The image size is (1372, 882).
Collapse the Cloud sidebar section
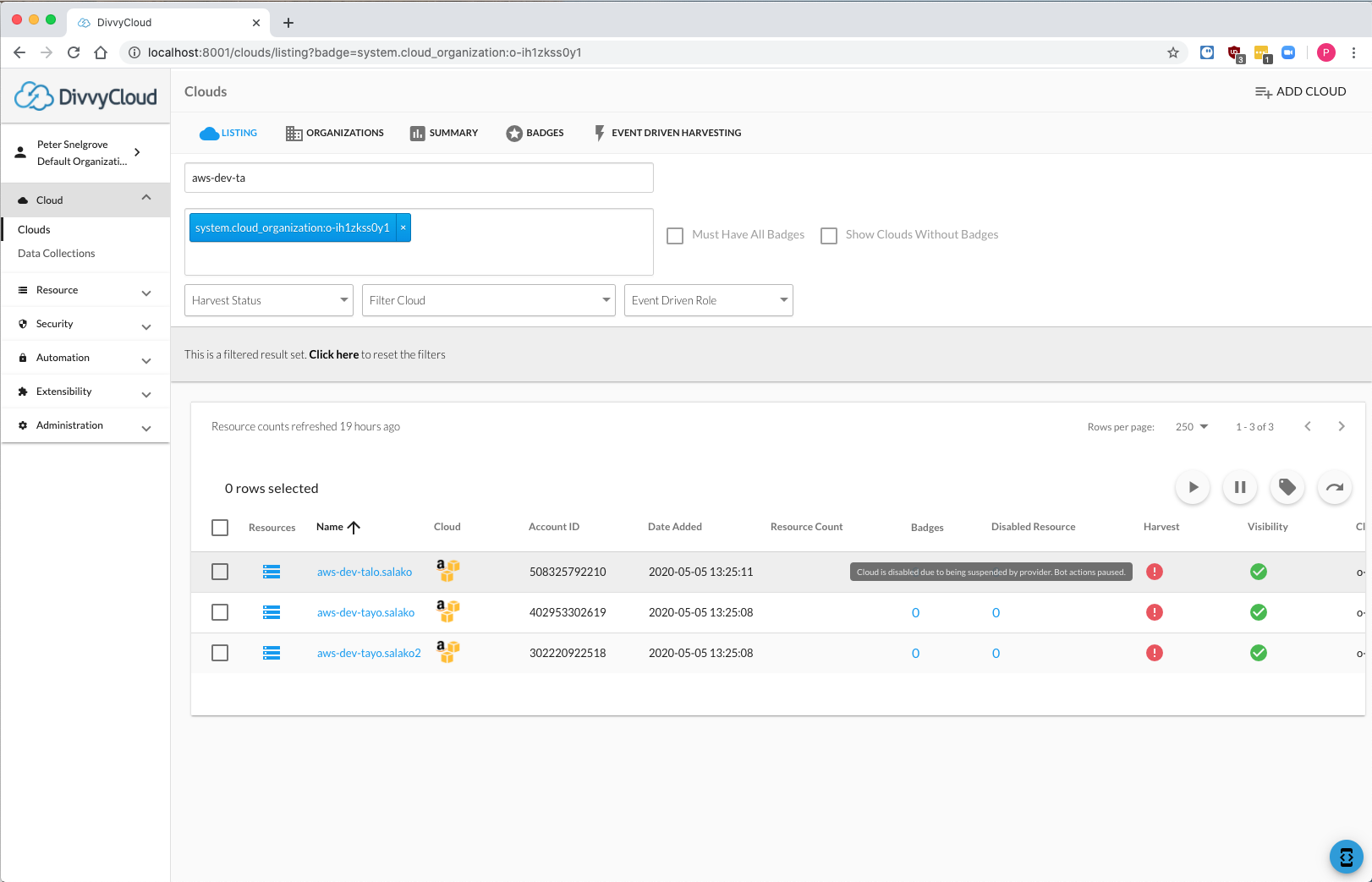[85, 200]
